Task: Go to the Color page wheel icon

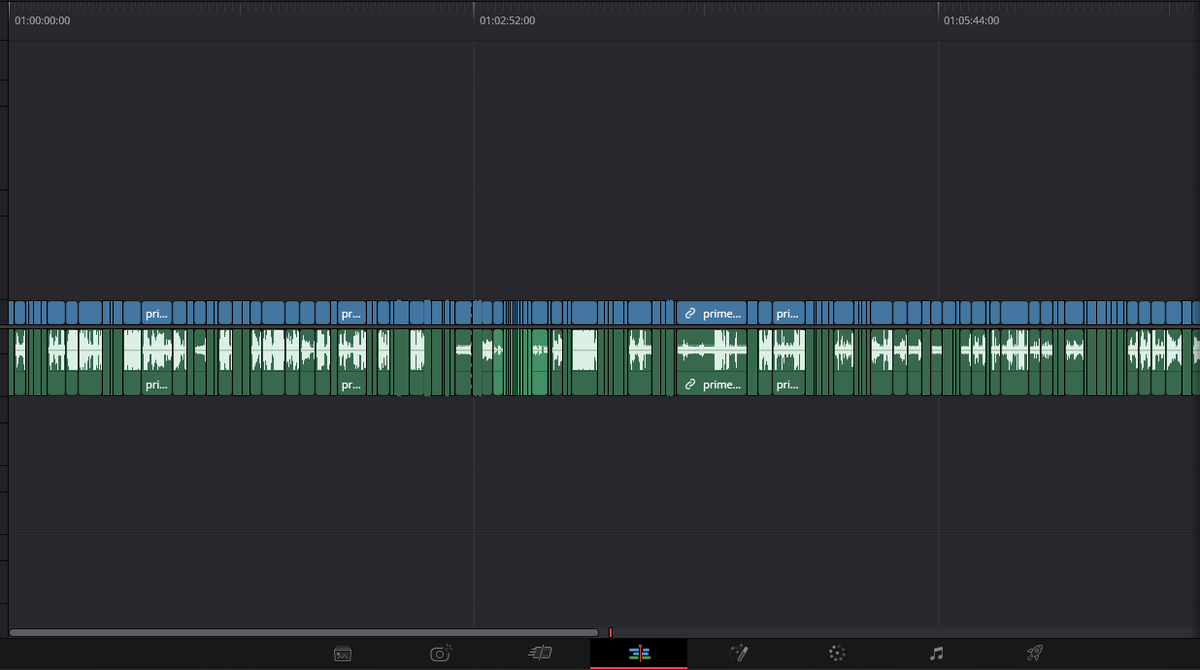Action: pos(838,654)
